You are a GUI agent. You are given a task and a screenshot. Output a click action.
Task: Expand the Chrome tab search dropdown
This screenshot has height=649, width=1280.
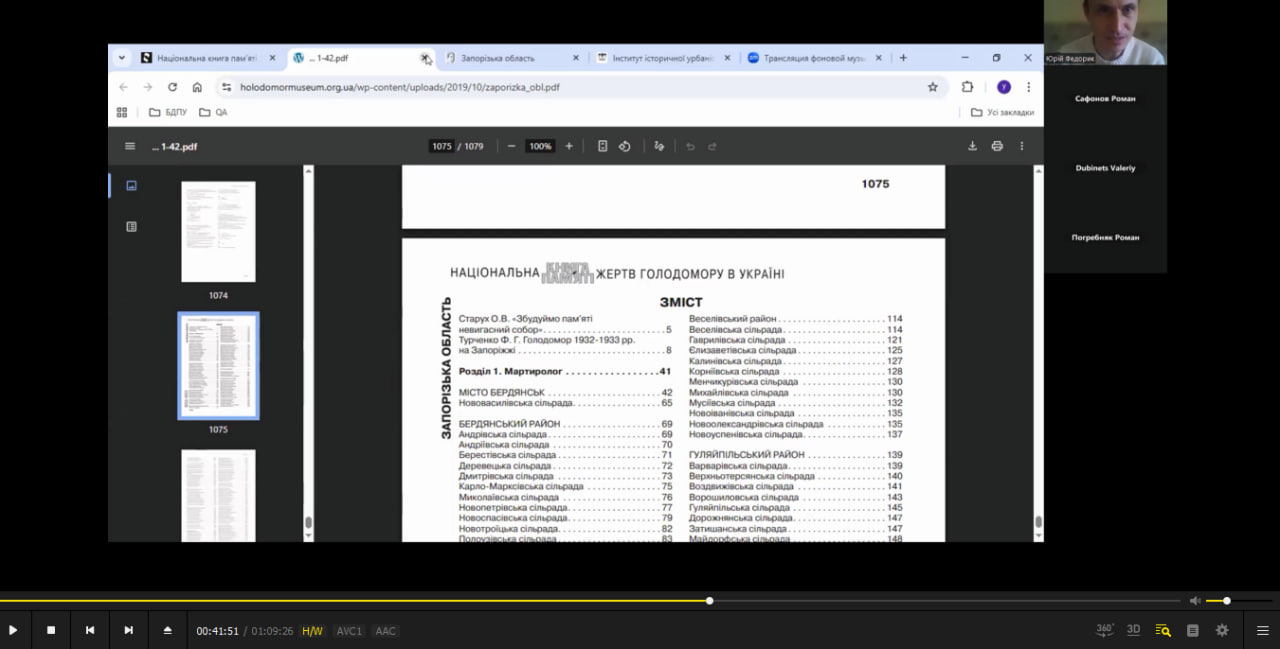pyautogui.click(x=122, y=58)
